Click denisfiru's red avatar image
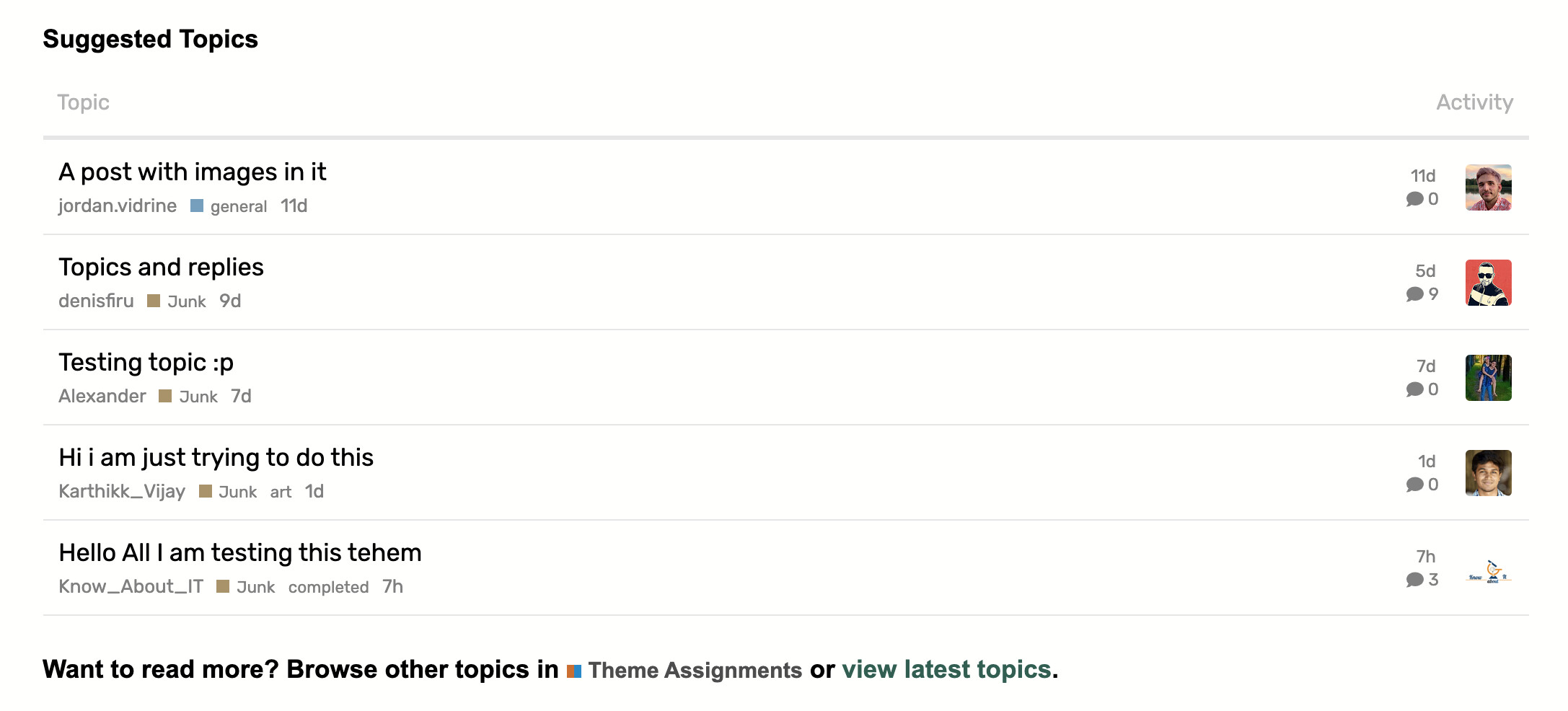The image size is (1568, 711). click(x=1488, y=283)
